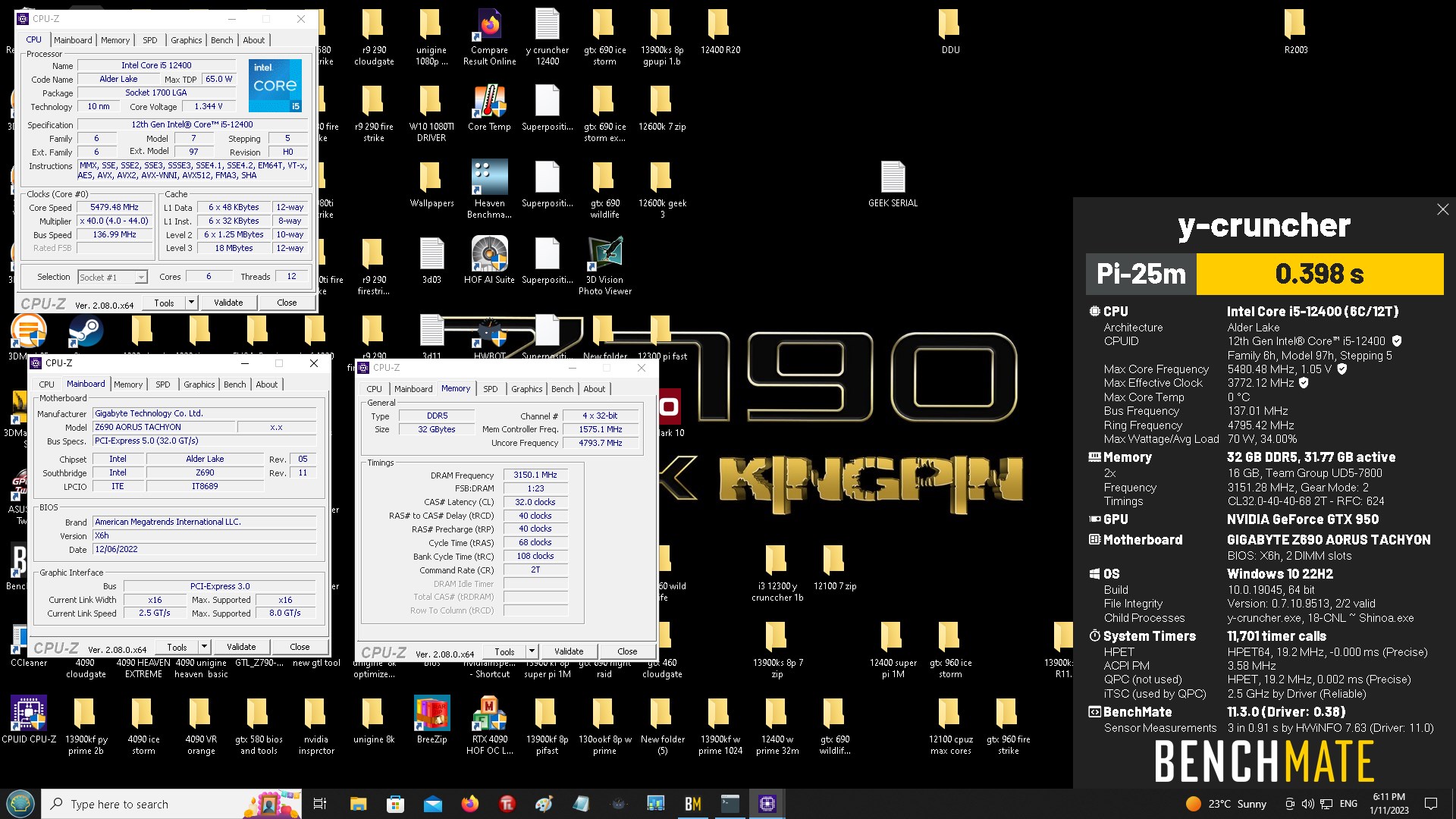Open the Heaven Benchmark desktop shortcut
1456x819 pixels.
pos(489,189)
